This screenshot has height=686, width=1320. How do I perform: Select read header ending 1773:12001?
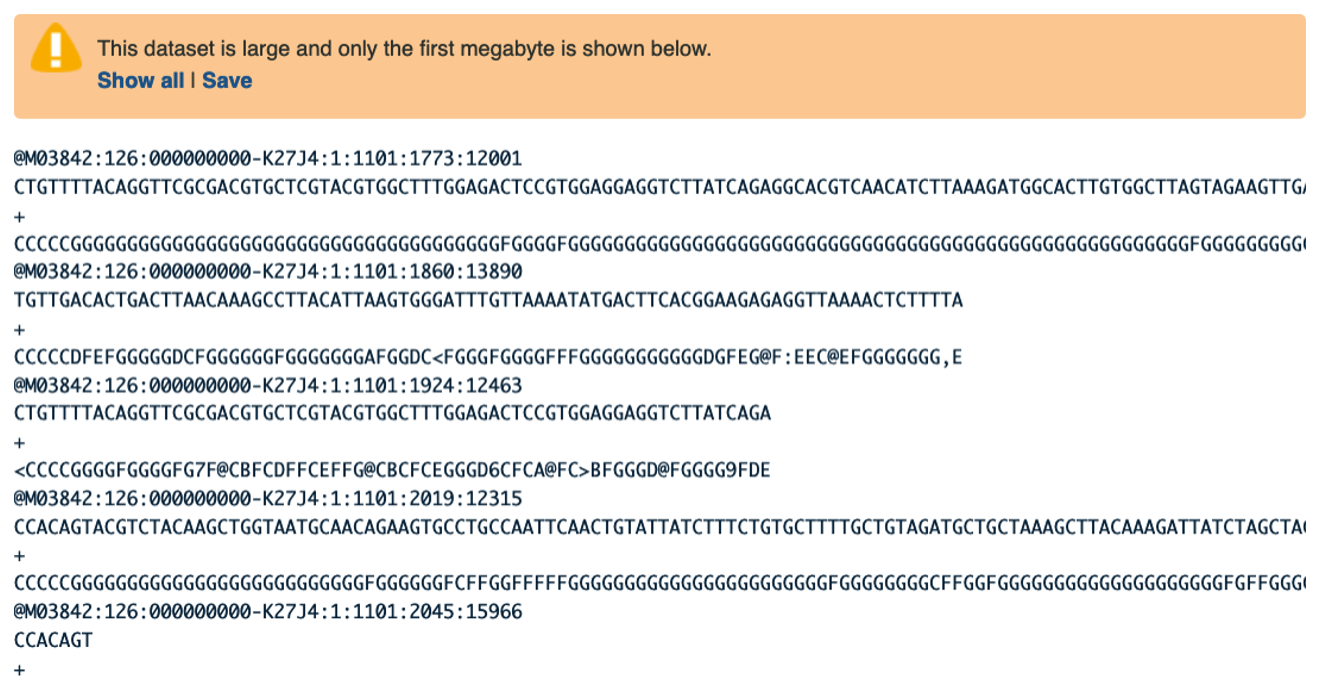tap(268, 159)
